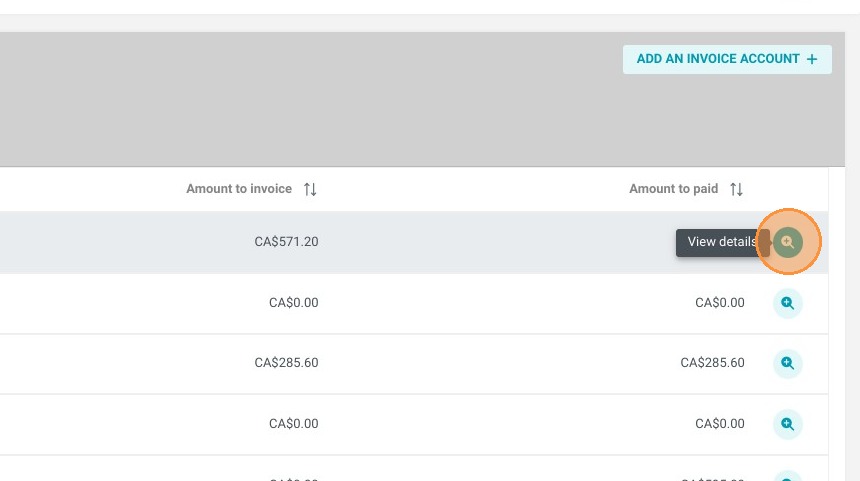Click the Amount to invoice header label
860x481 pixels.
point(239,189)
